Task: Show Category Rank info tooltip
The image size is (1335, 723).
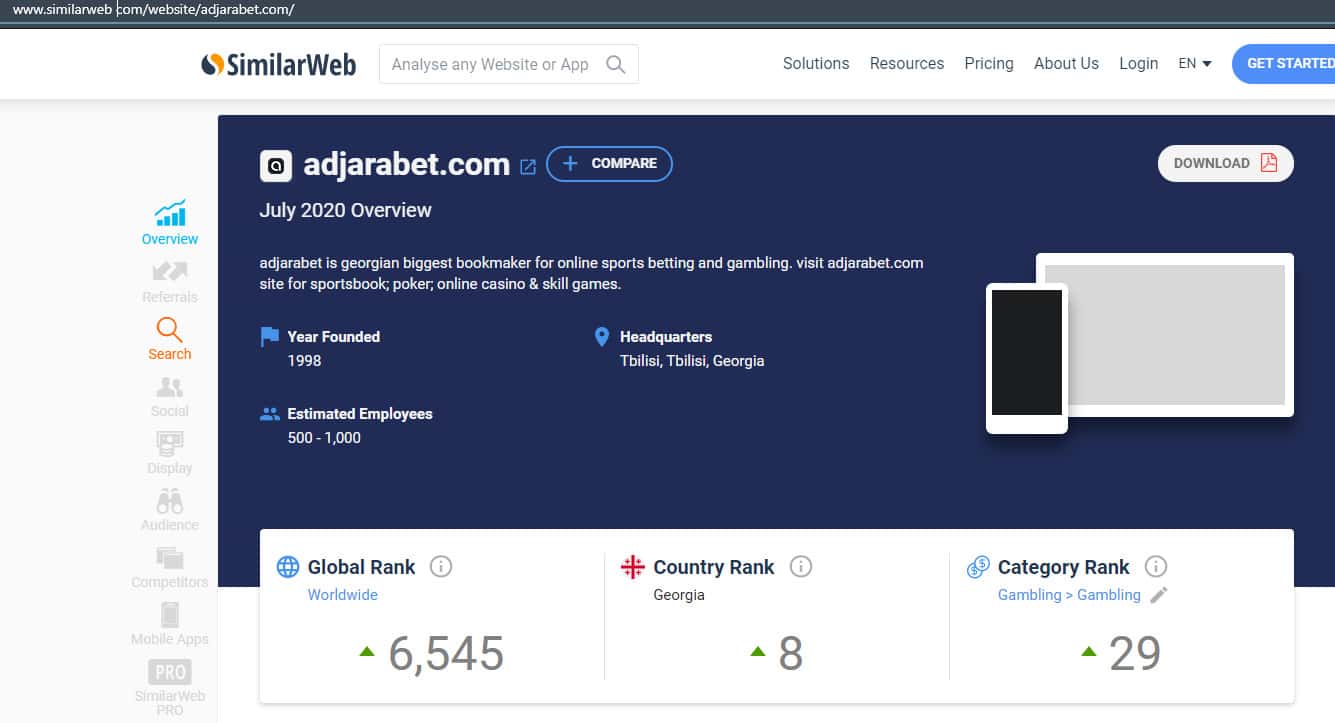Action: [1155, 567]
